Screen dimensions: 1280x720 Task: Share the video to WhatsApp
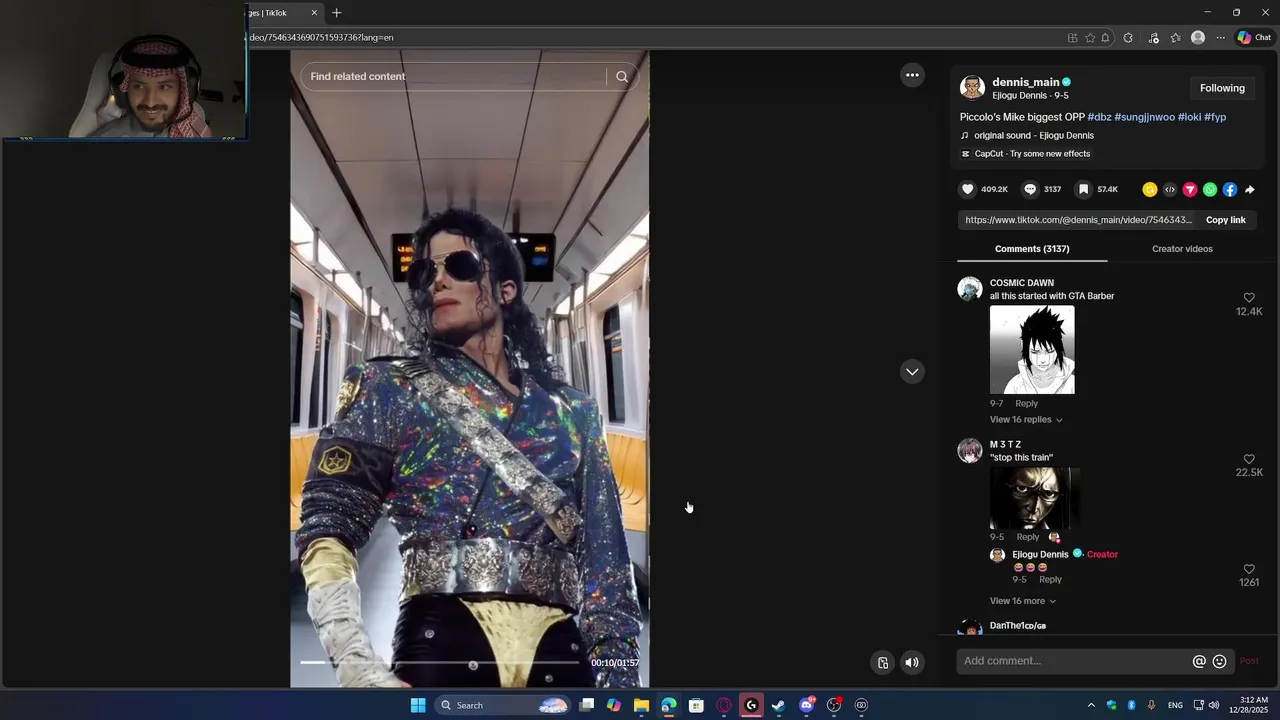click(1210, 190)
